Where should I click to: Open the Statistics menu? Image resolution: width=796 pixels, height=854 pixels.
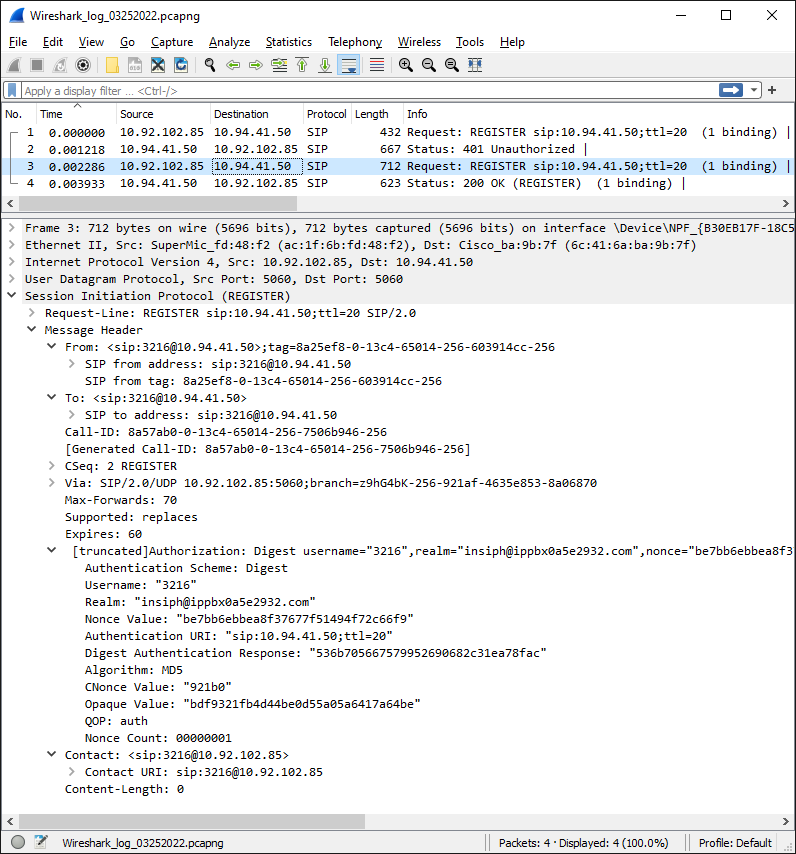coord(289,42)
